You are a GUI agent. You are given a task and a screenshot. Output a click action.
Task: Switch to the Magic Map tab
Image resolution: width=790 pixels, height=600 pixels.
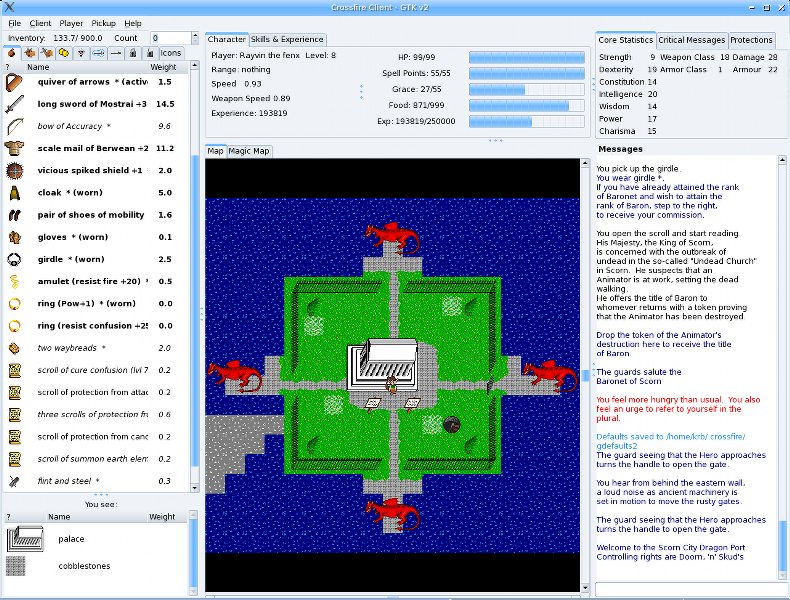tap(249, 151)
